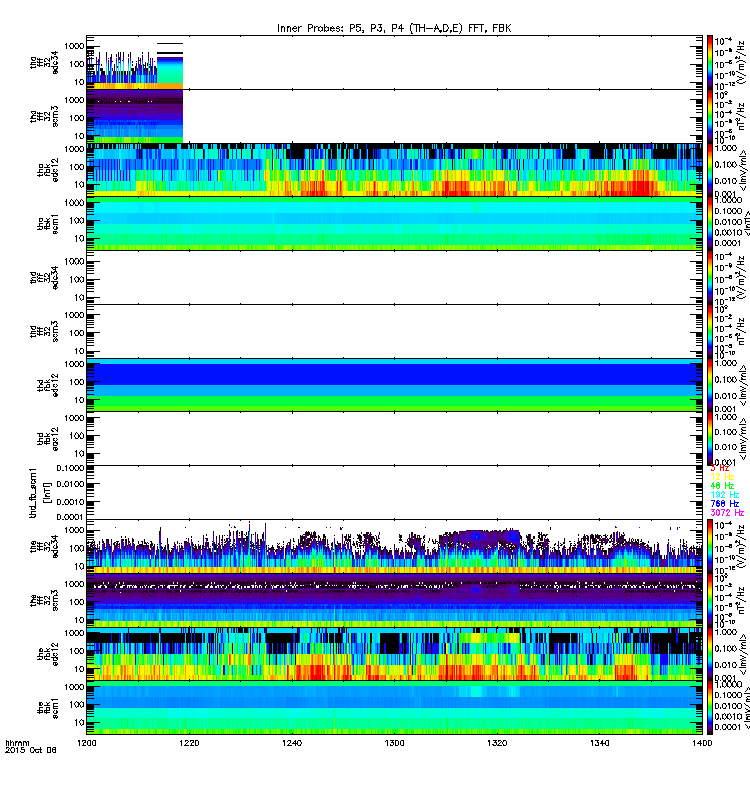The width and height of the screenshot is (750, 800).
Task: Select the "the fff 32 scm3" panel label
Action: pos(44,600)
